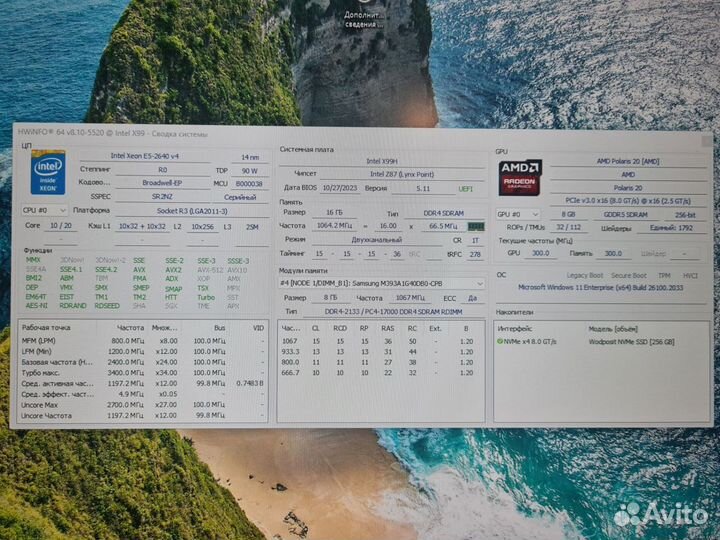Image resolution: width=720 pixels, height=540 pixels.
Task: Click the total memory size 16 ГБ
Action: point(335,213)
